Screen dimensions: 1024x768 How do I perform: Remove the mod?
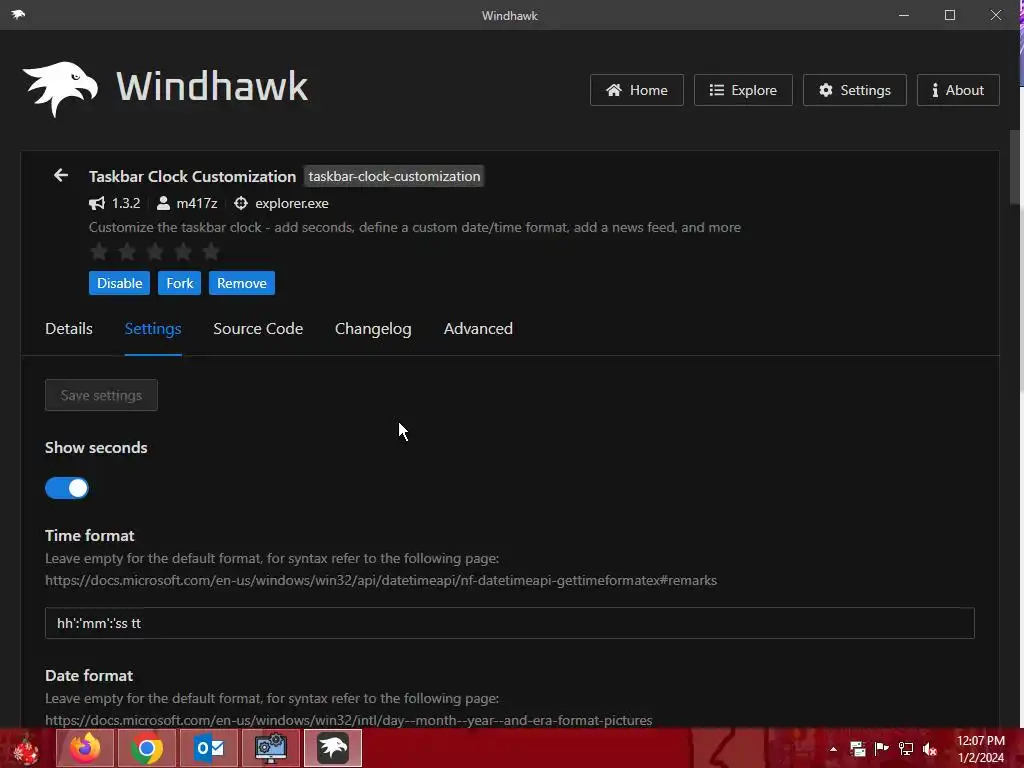click(x=242, y=283)
